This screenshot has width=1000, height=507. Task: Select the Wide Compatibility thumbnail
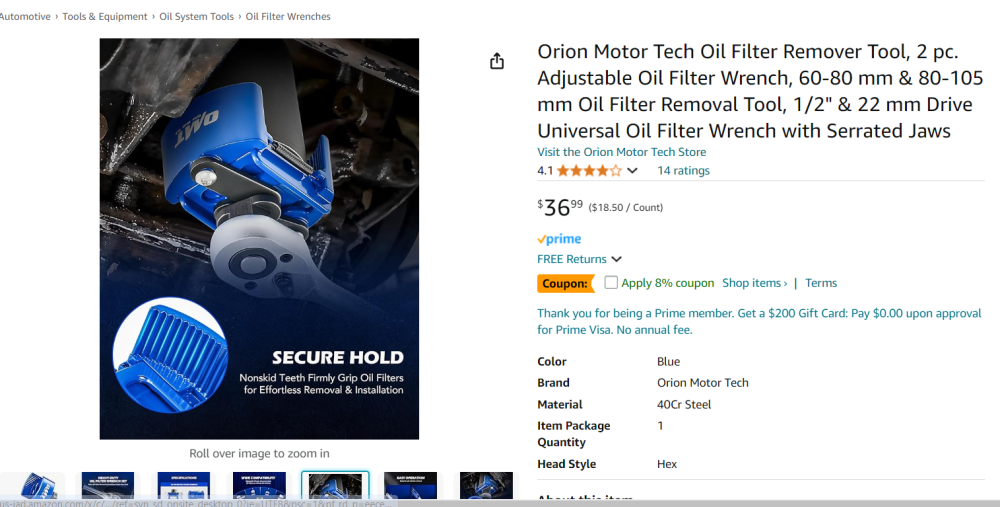259,486
